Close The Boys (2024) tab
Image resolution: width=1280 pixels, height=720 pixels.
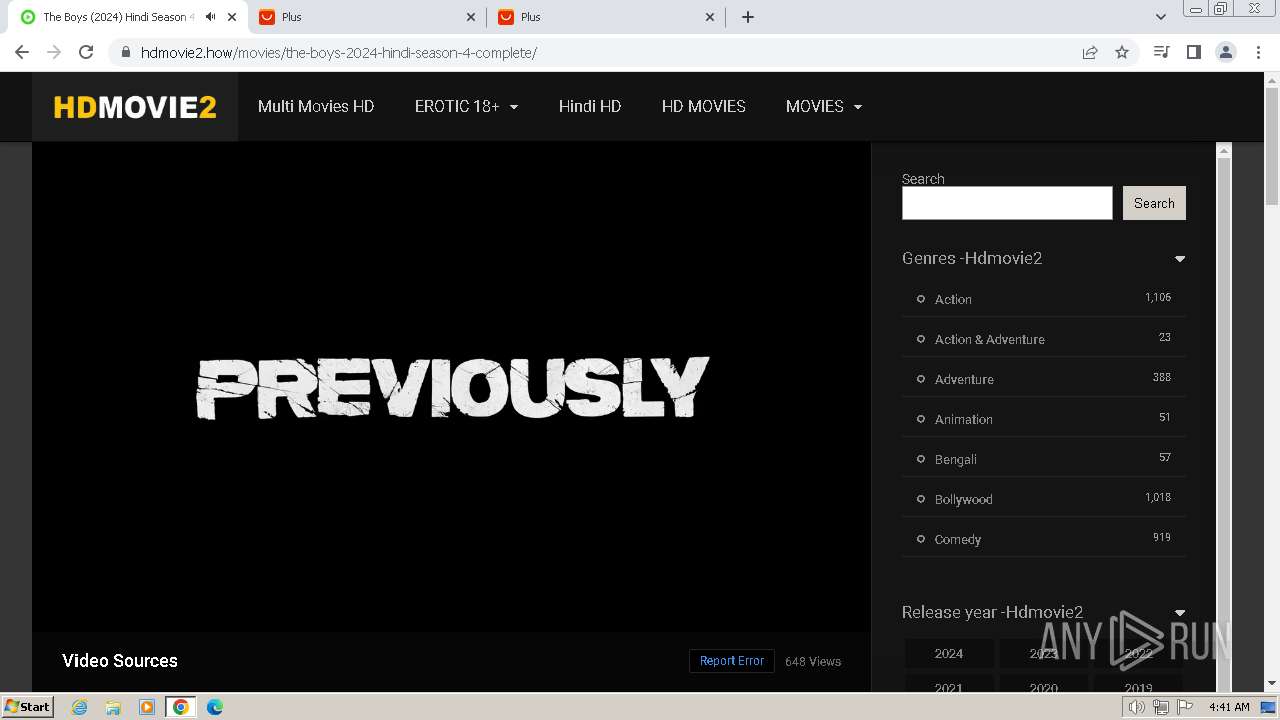232,17
